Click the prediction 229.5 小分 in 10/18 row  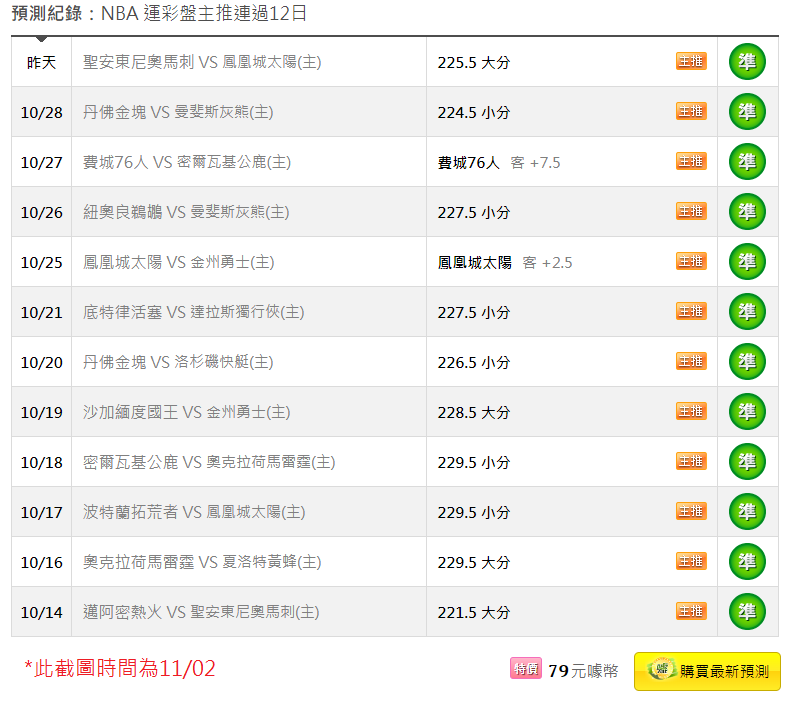click(474, 462)
